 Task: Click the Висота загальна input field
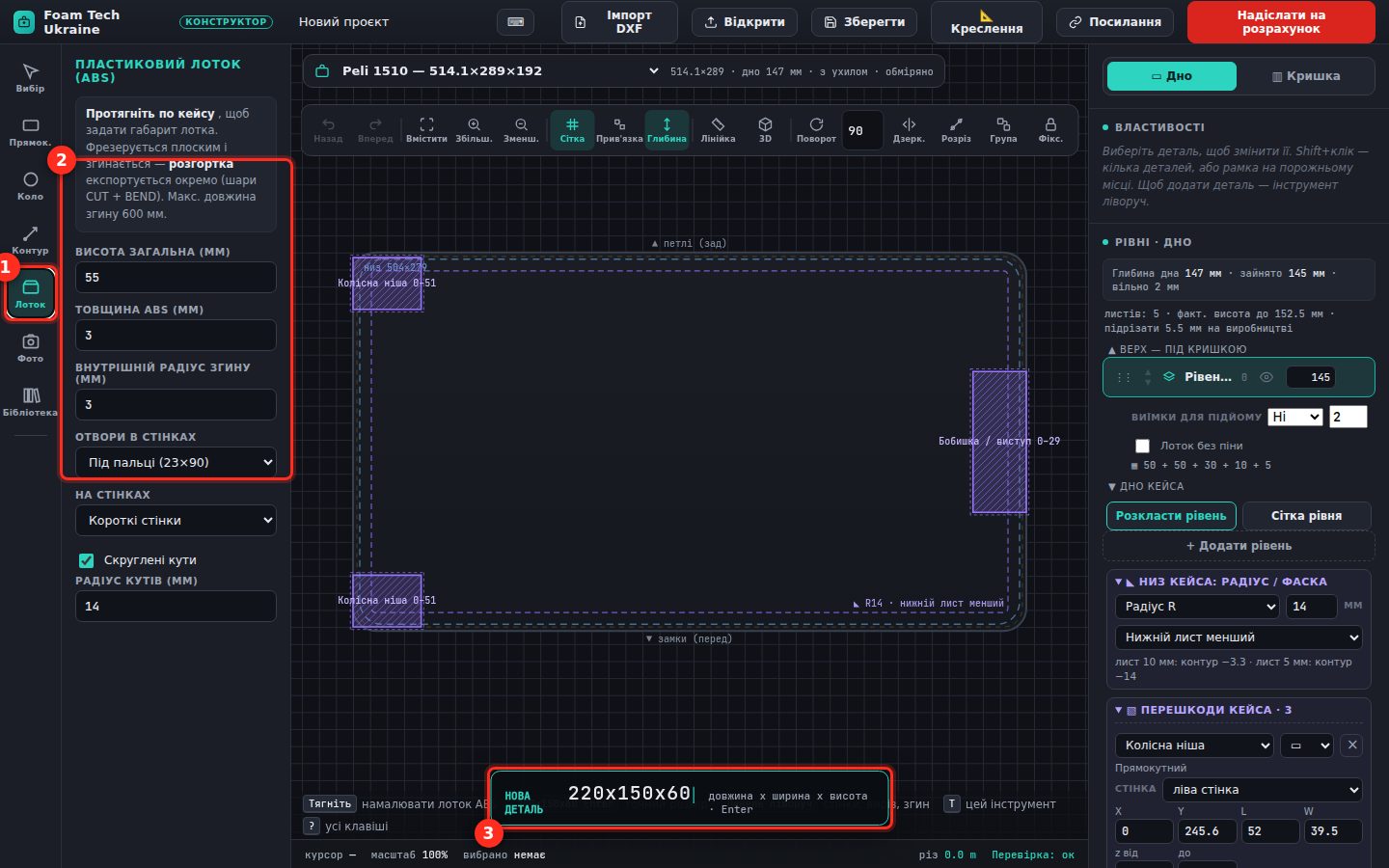pyautogui.click(x=176, y=277)
